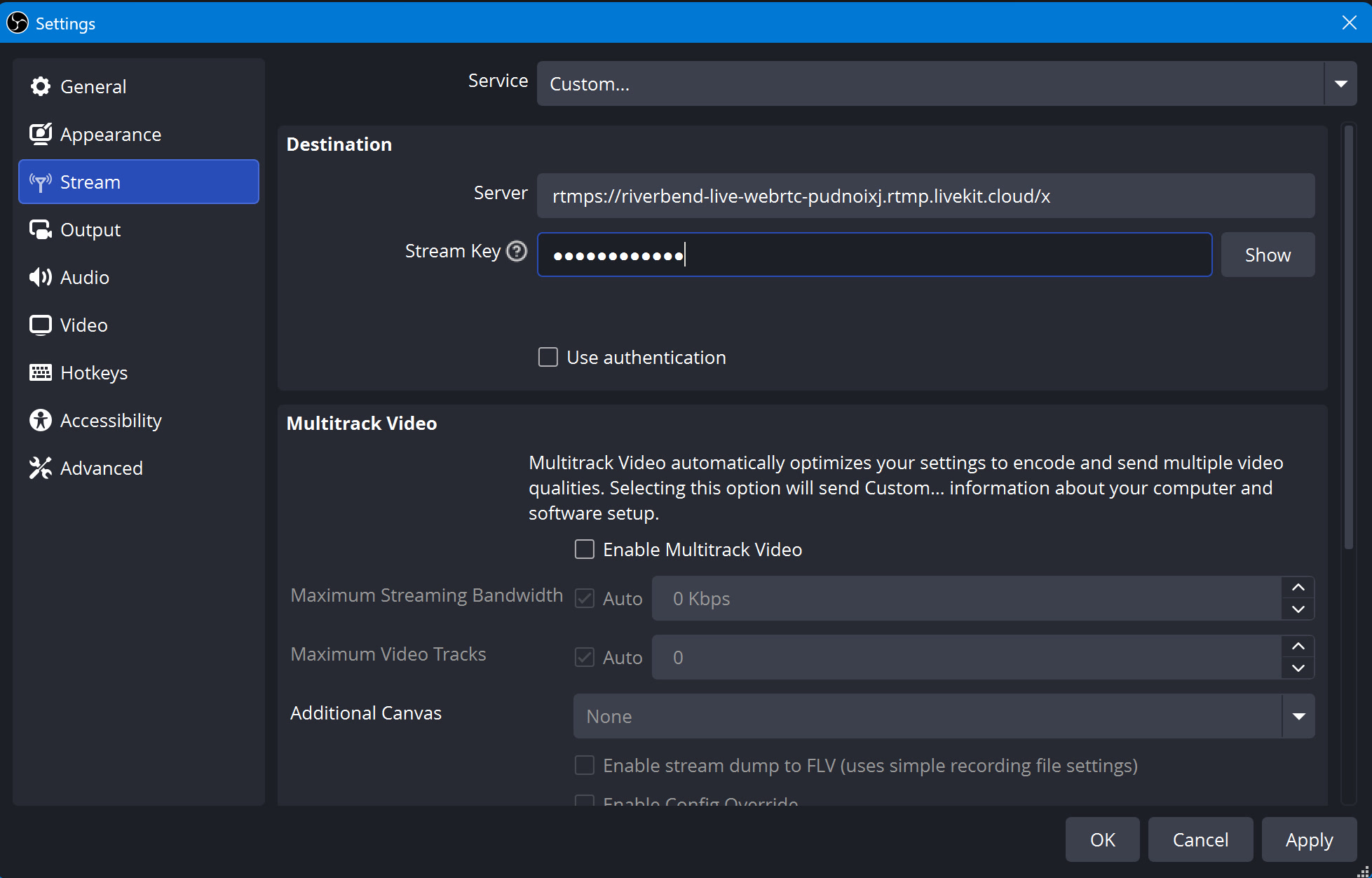Viewport: 1372px width, 878px height.
Task: Click the General gear icon
Action: point(41,86)
